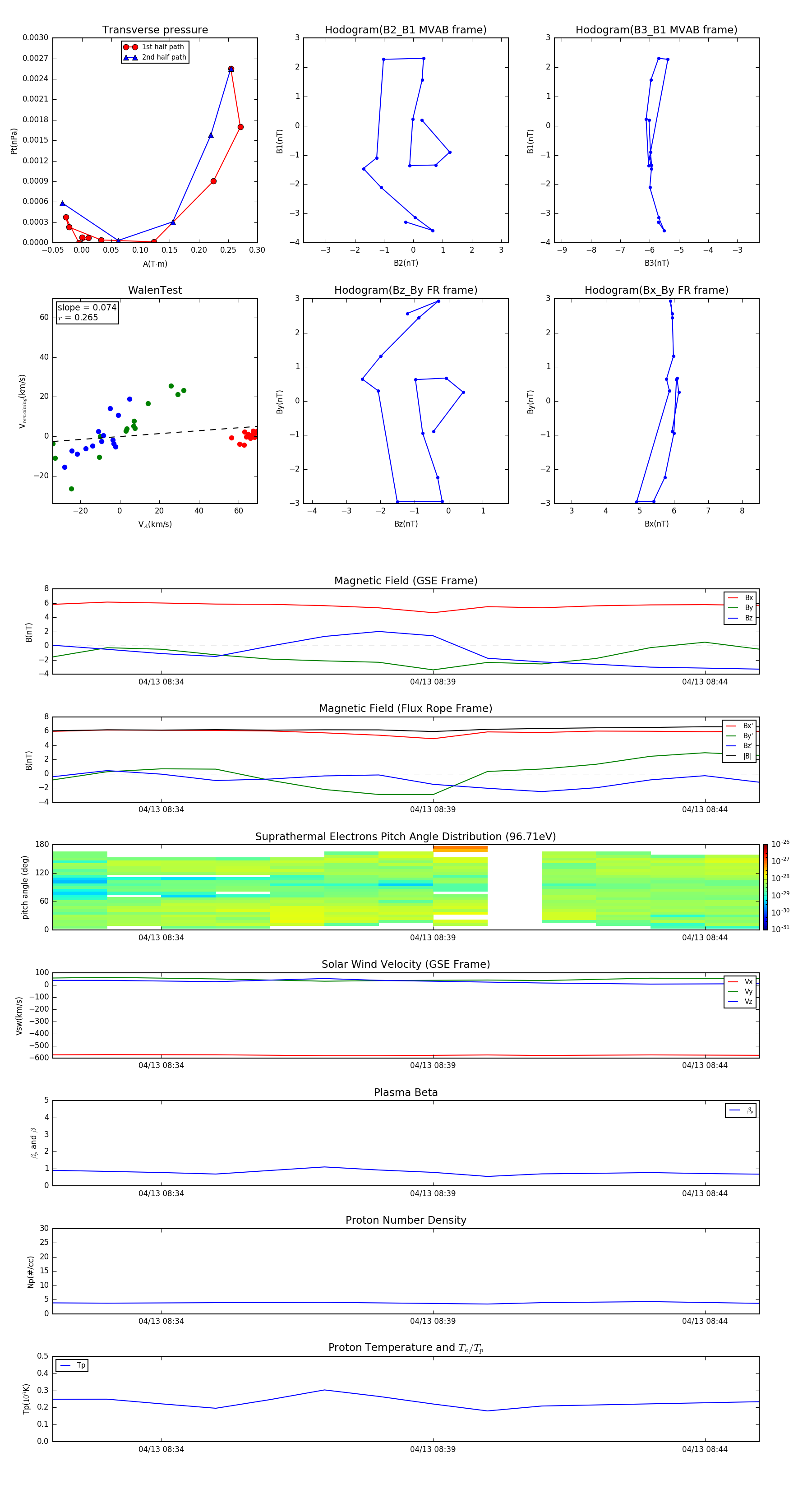Select the 'Hodogram(Bz_By FR frame)' title

click(x=406, y=290)
